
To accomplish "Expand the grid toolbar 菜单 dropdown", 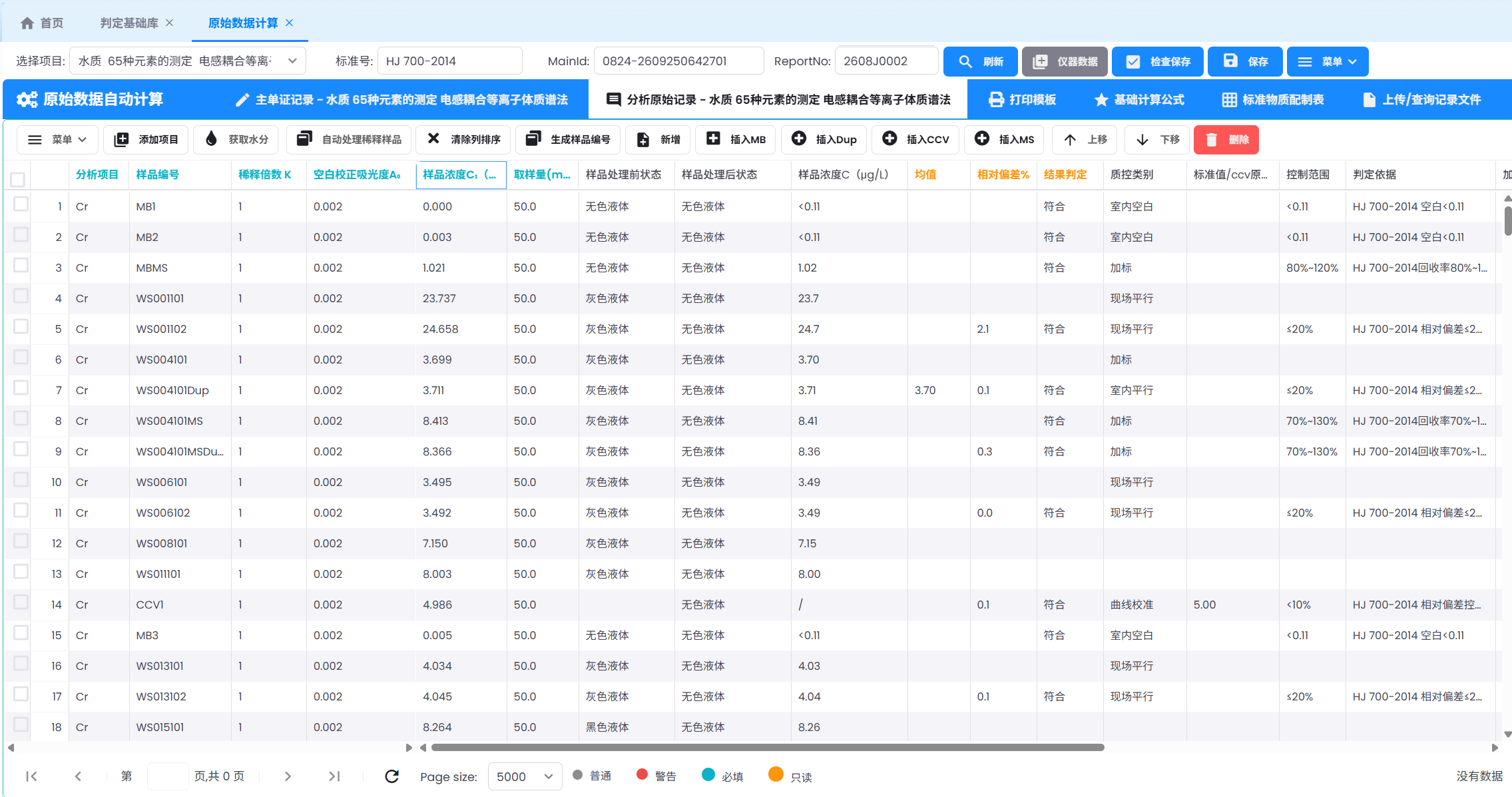I will tap(57, 140).
